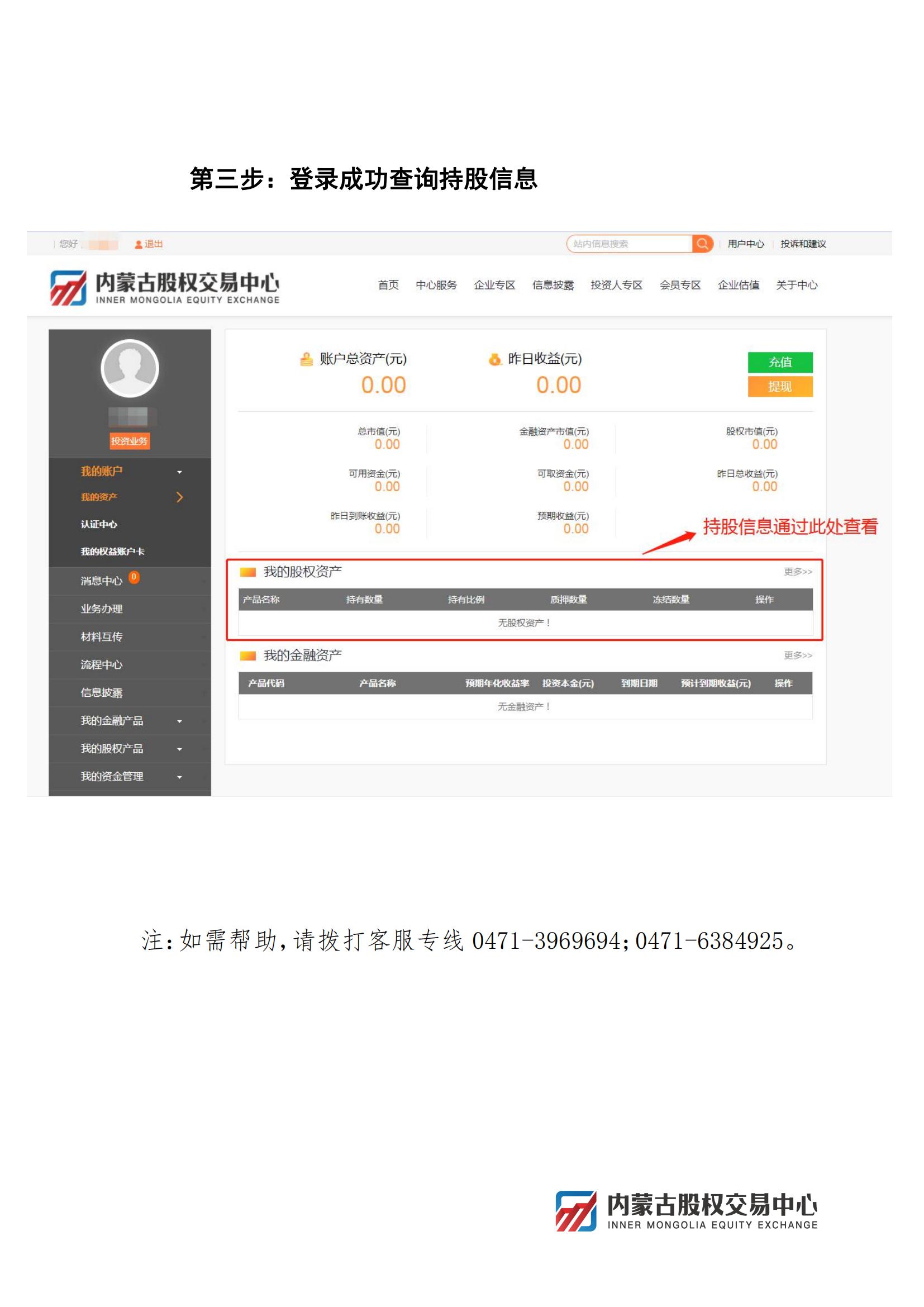The image size is (924, 1307).
Task: Click the user avatar profile picture
Action: [x=130, y=368]
